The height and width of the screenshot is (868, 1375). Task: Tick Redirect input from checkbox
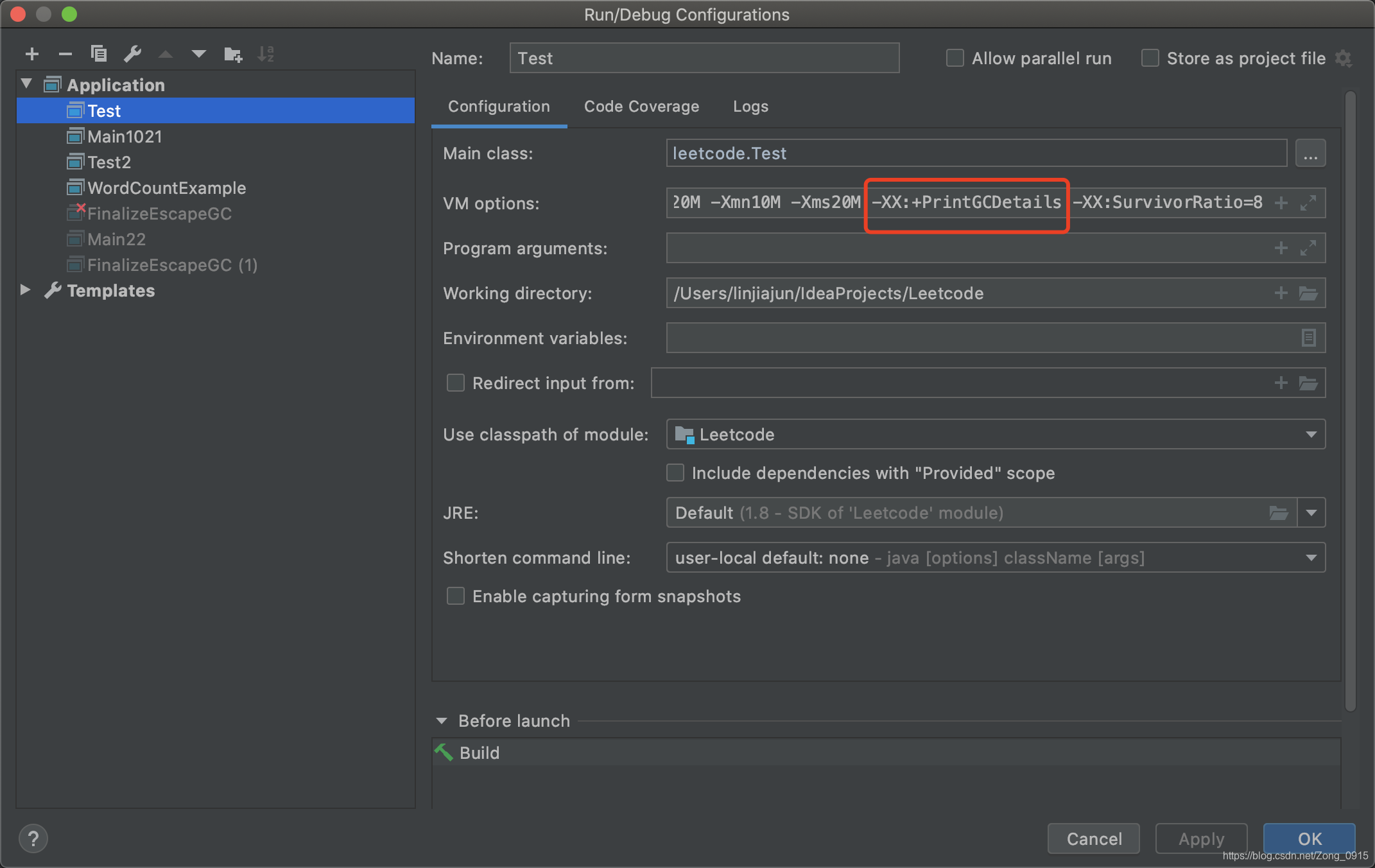(x=456, y=383)
